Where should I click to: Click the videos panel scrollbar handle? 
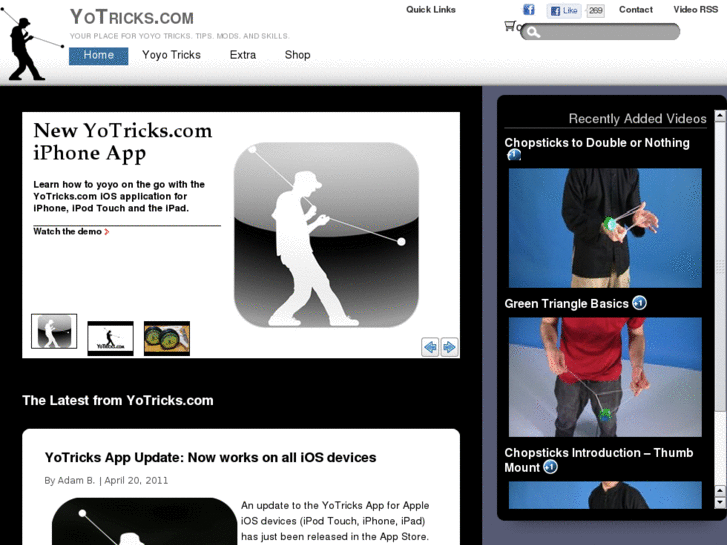(720, 266)
